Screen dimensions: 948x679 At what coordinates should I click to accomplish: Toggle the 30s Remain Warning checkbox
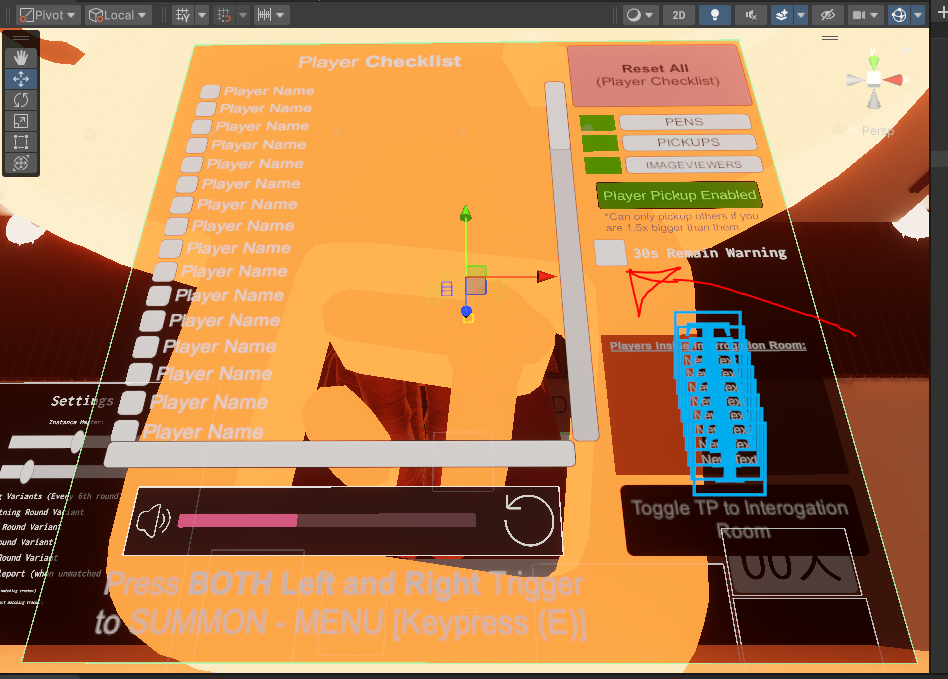point(610,253)
